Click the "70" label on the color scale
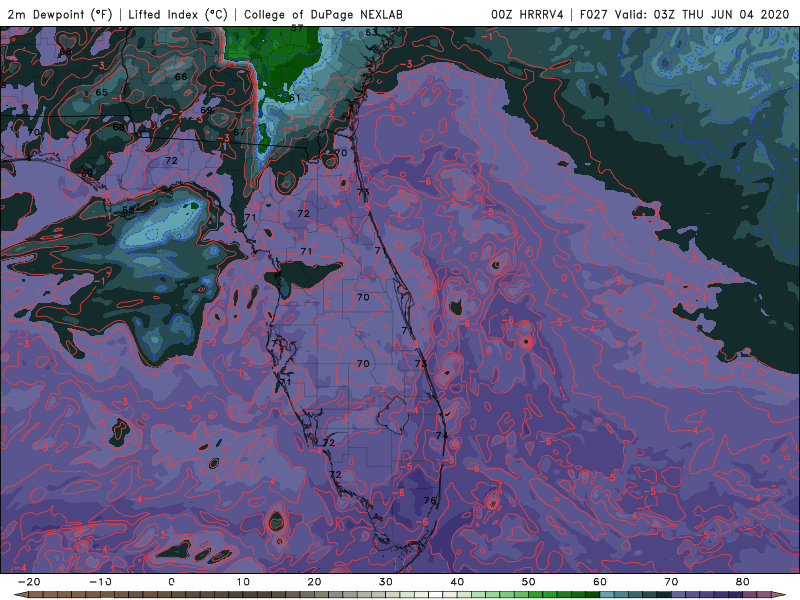800x600 pixels. tap(671, 582)
